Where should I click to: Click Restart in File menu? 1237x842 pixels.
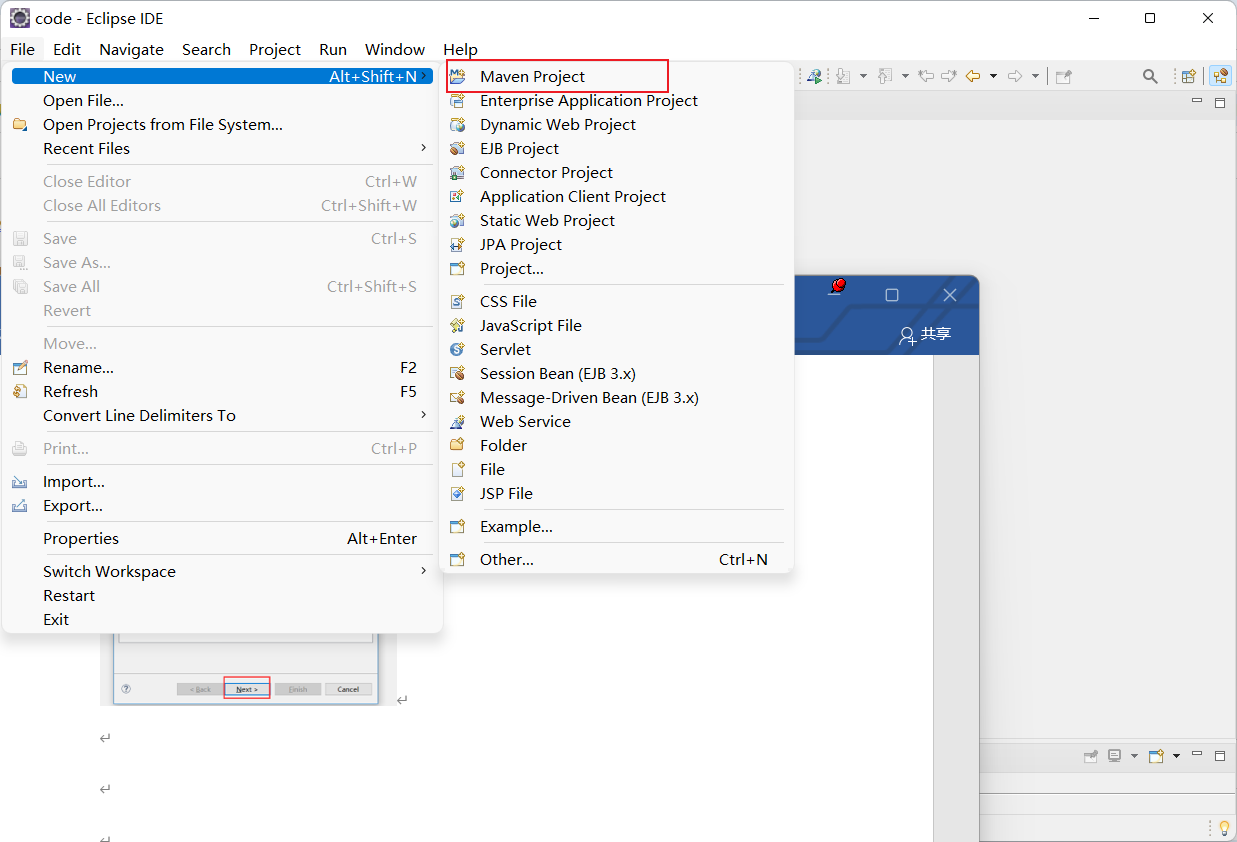point(222,595)
